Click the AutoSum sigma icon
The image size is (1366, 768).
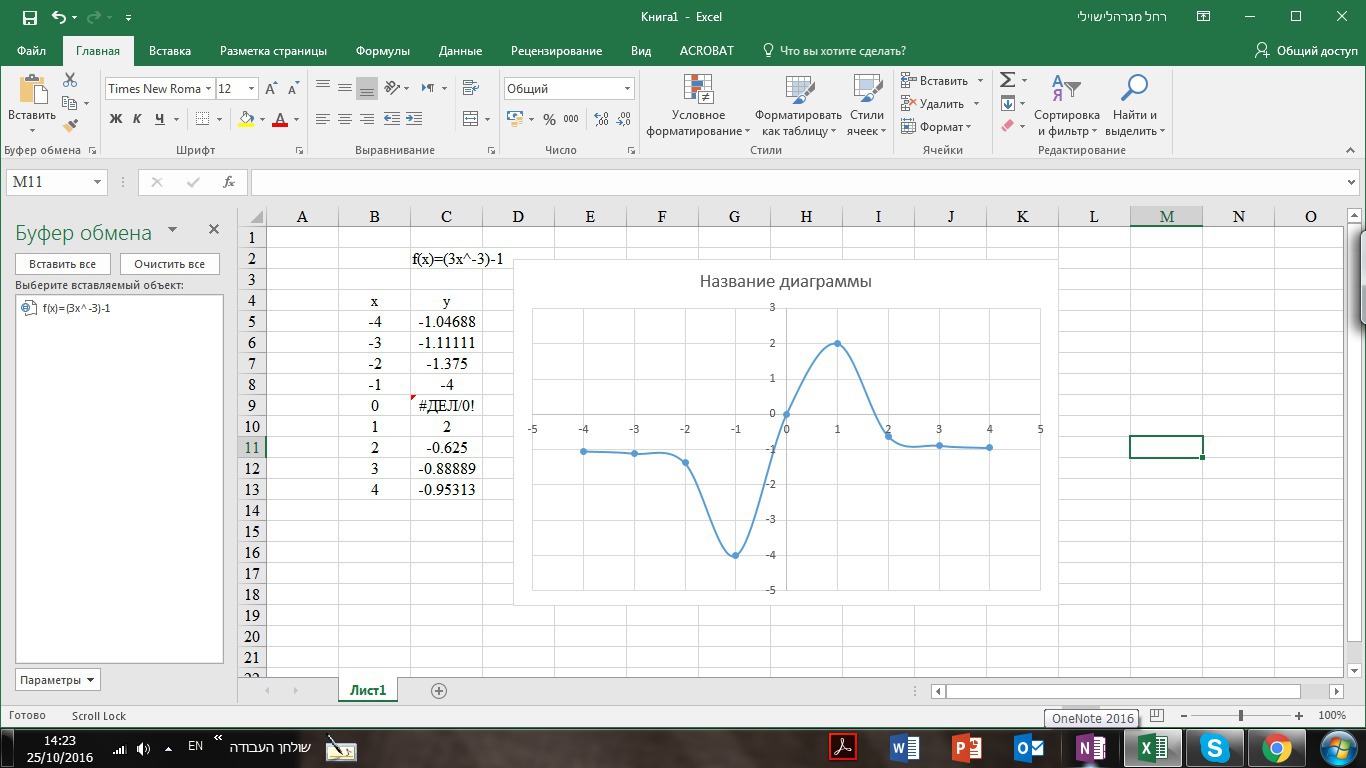pyautogui.click(x=1008, y=80)
